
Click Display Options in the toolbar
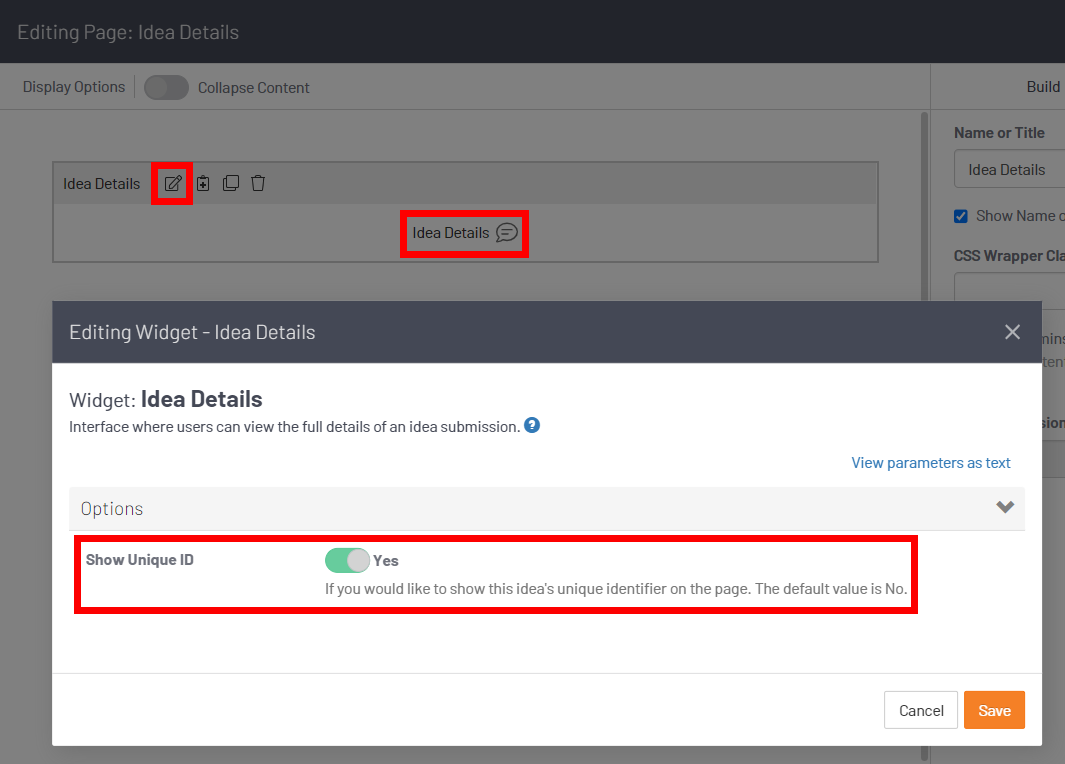coord(74,87)
